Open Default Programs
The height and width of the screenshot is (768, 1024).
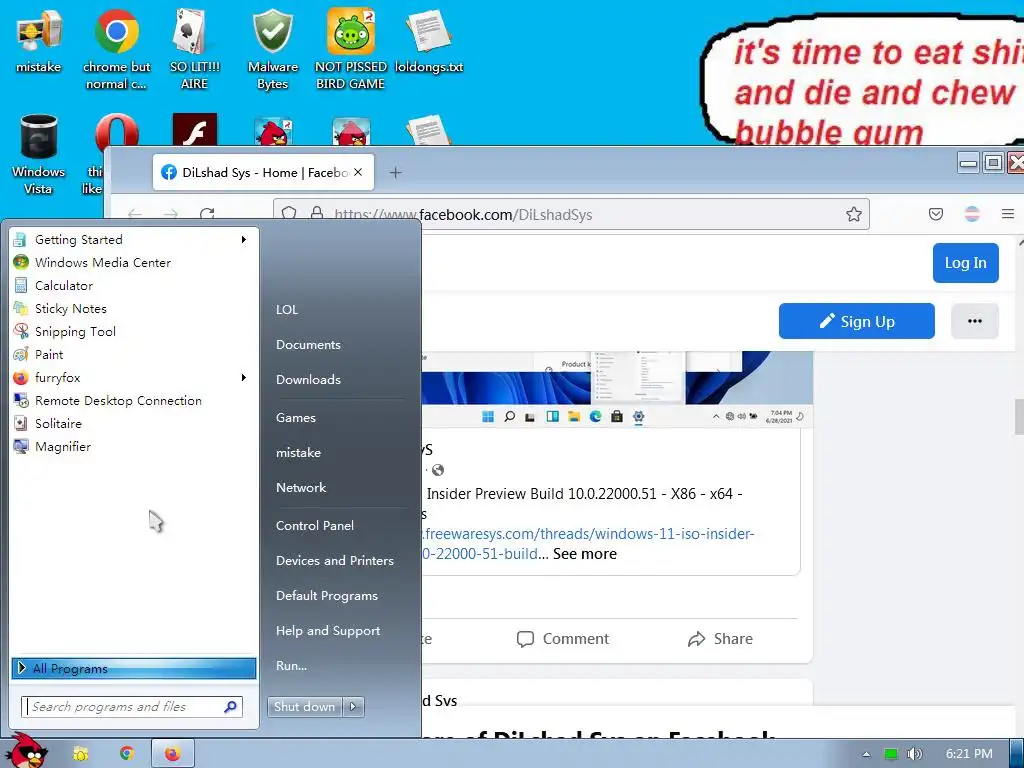click(327, 596)
